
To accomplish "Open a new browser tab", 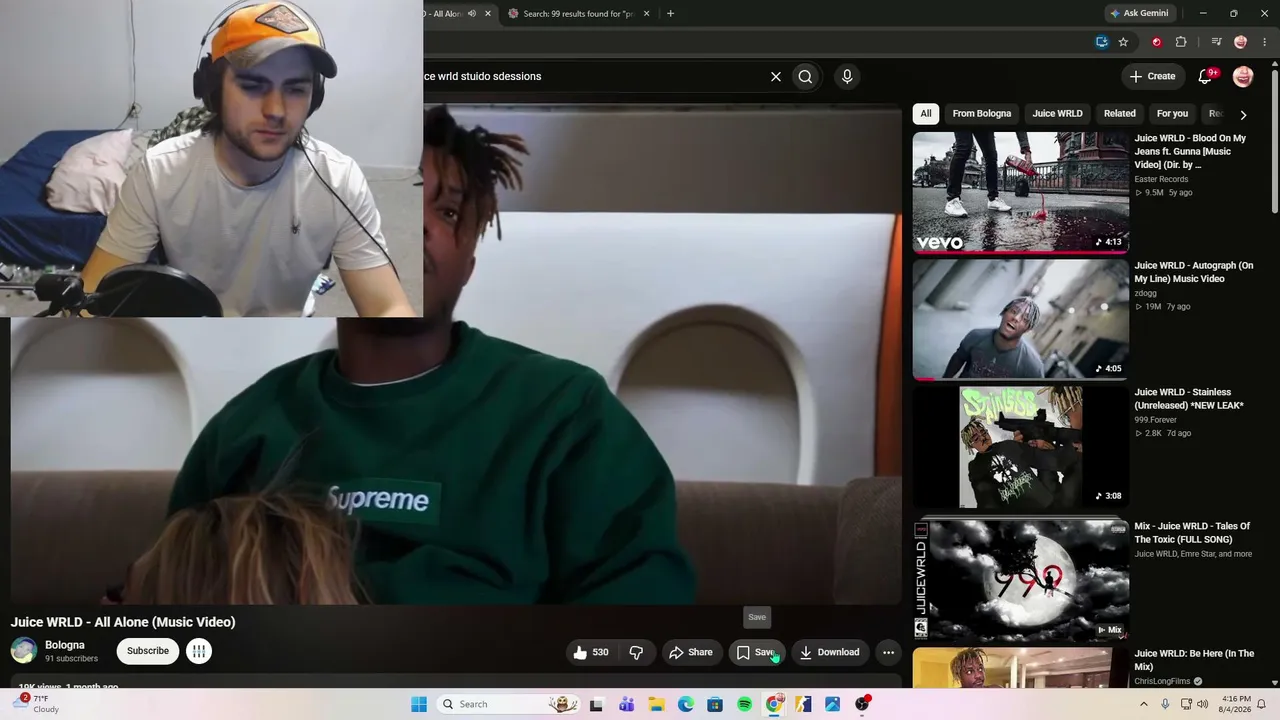I will [x=670, y=14].
